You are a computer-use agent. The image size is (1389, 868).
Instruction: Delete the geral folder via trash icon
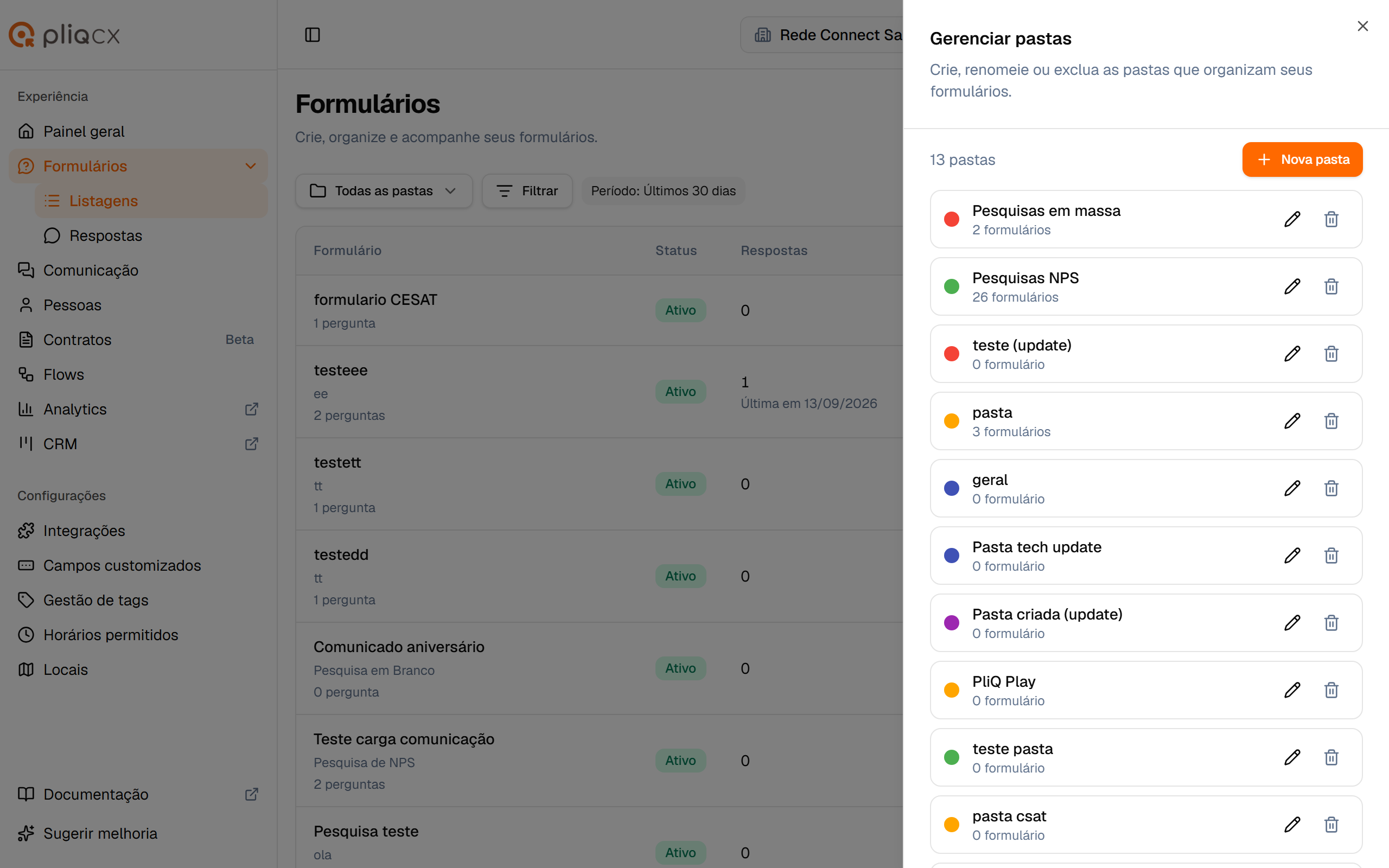pyautogui.click(x=1331, y=488)
